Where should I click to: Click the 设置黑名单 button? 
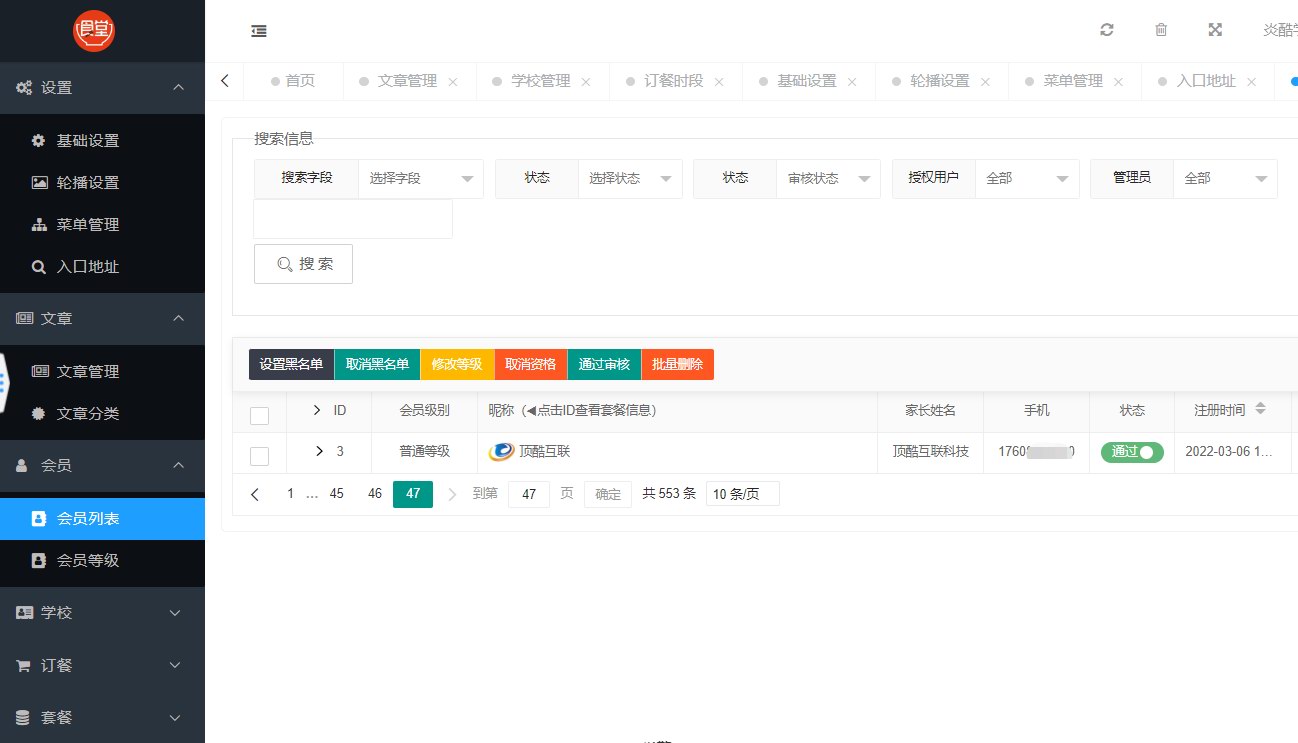(x=291, y=364)
